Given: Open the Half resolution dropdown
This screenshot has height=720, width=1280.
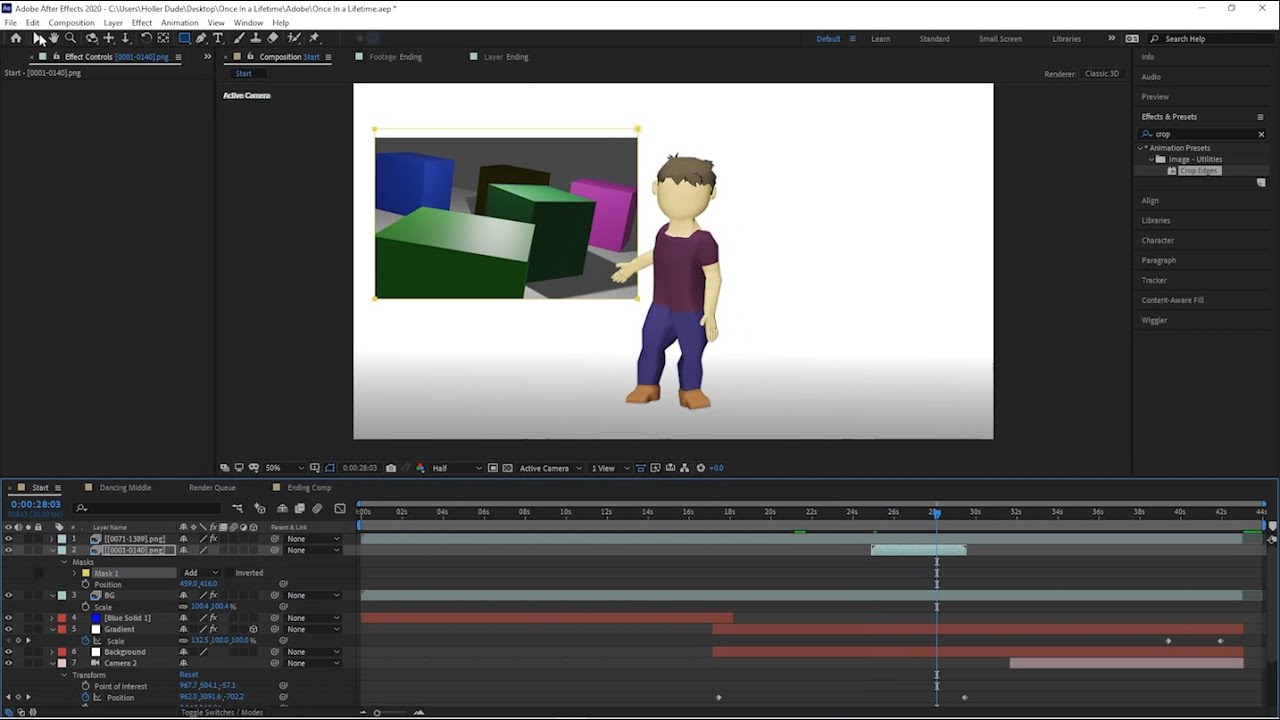Looking at the screenshot, I should [456, 468].
